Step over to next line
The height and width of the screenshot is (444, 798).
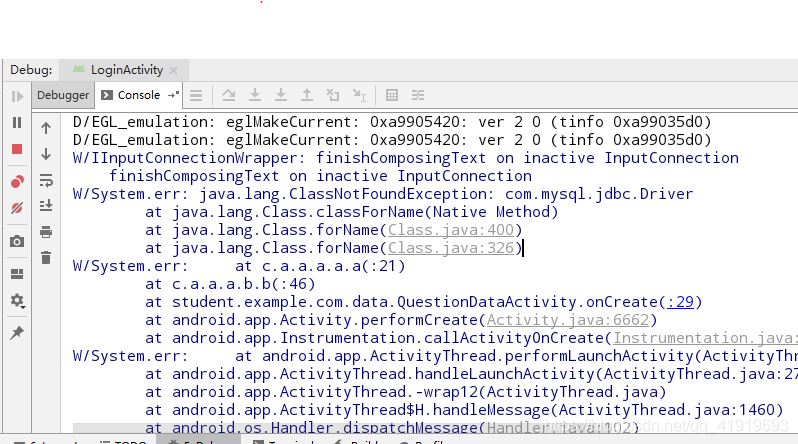pos(229,95)
